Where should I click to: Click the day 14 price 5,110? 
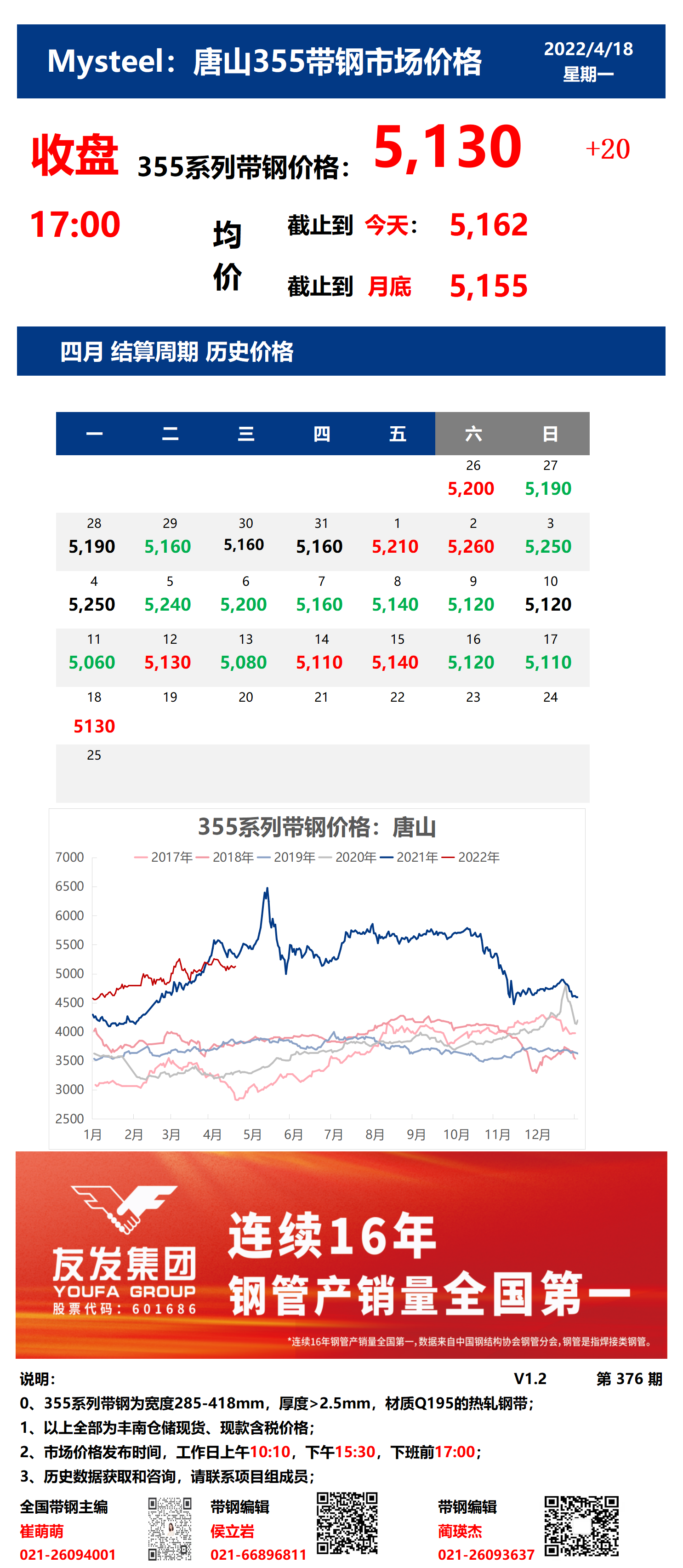click(319, 662)
